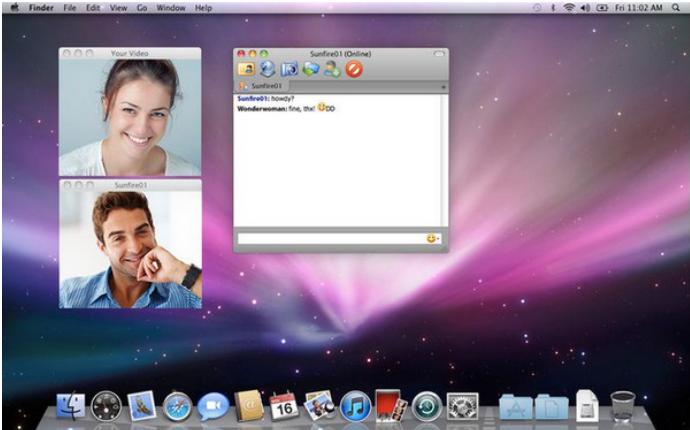Screen dimensions: 690x430
Task: Click the add buddy icon in chat toolbar
Action: (x=332, y=70)
